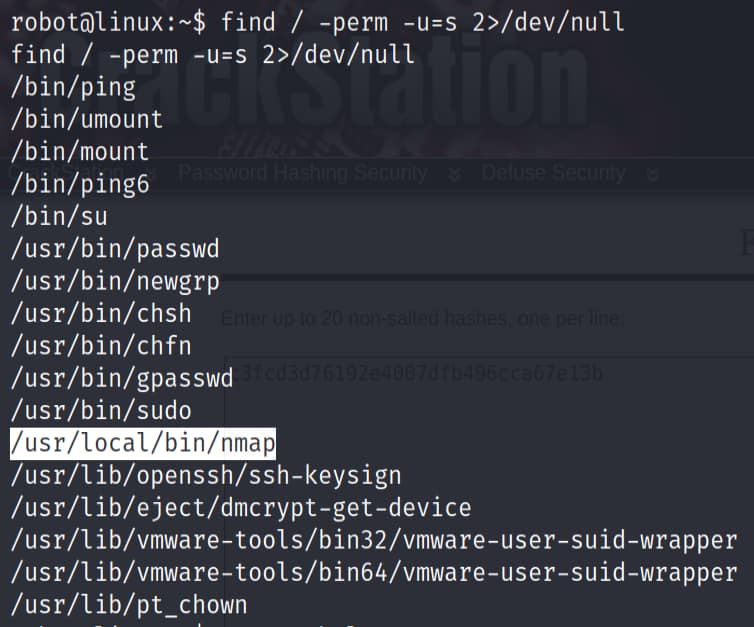Click the /usr/bin/passwd path
Screen dimensions: 754x627
(x=115, y=248)
